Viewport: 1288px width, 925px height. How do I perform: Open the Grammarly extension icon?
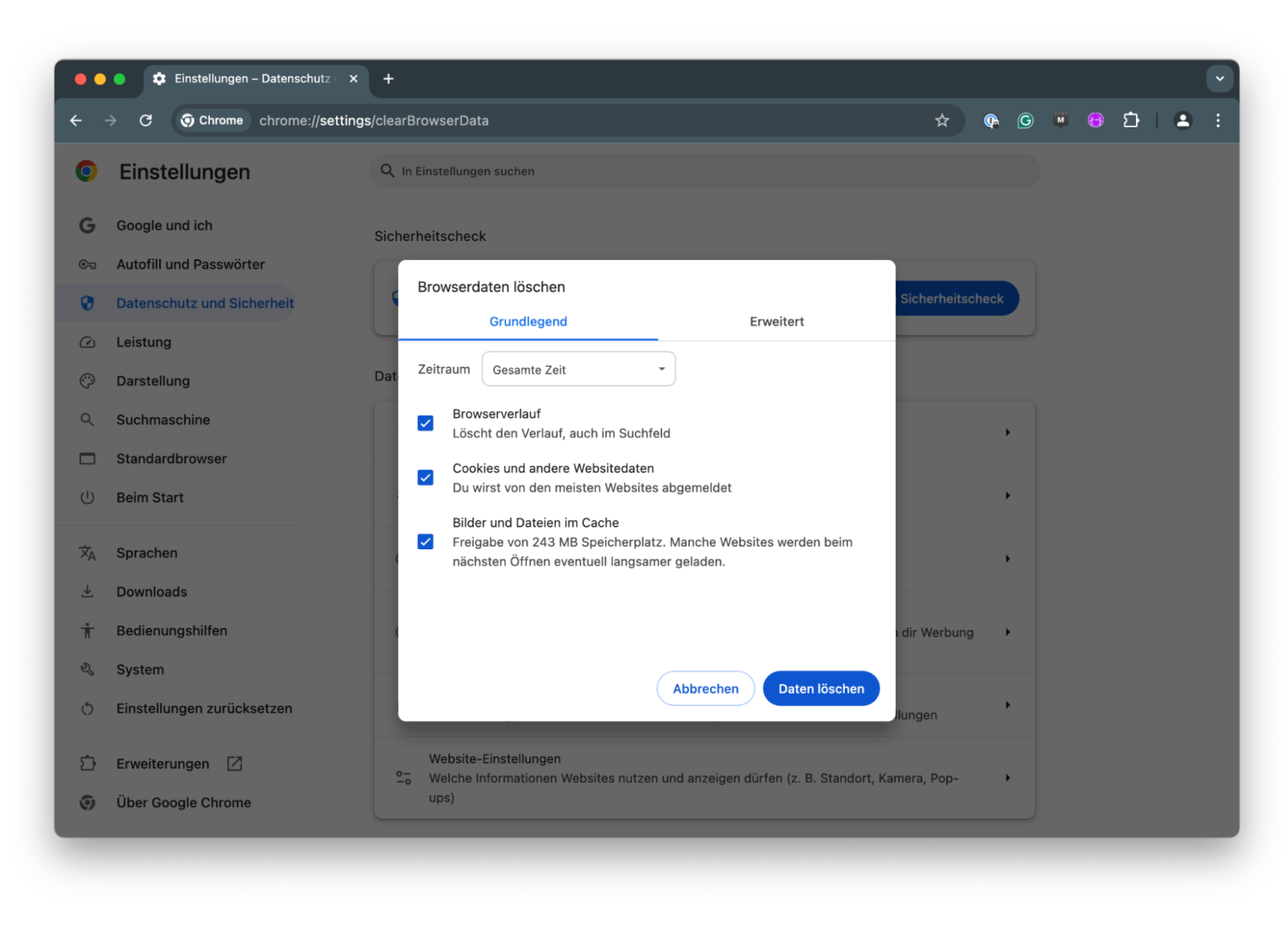click(1025, 121)
